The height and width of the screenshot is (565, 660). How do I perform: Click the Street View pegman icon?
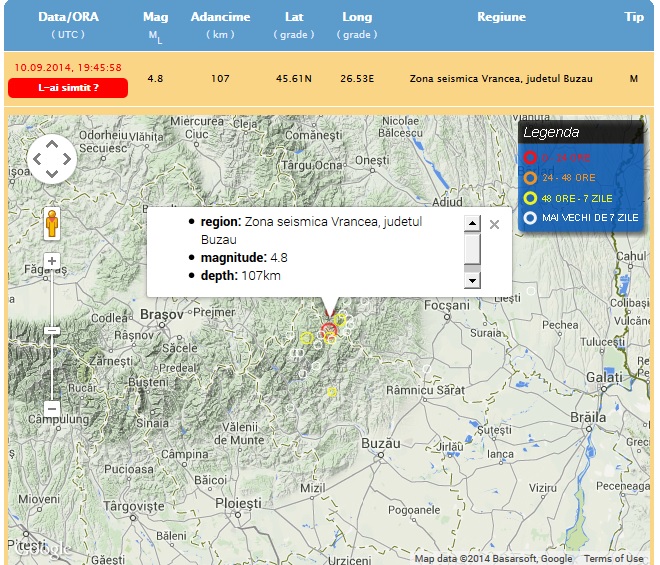[52, 224]
